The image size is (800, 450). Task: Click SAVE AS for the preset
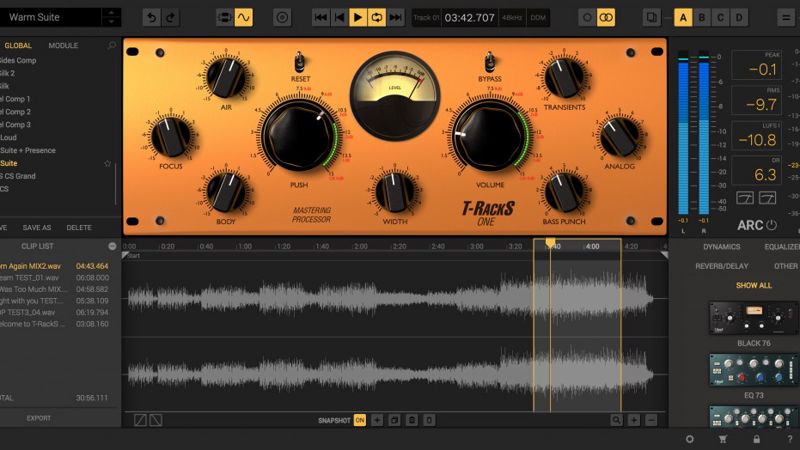37,228
